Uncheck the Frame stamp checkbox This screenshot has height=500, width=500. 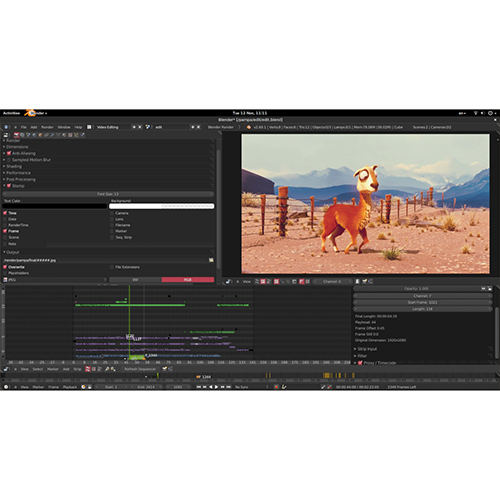pyautogui.click(x=5, y=231)
